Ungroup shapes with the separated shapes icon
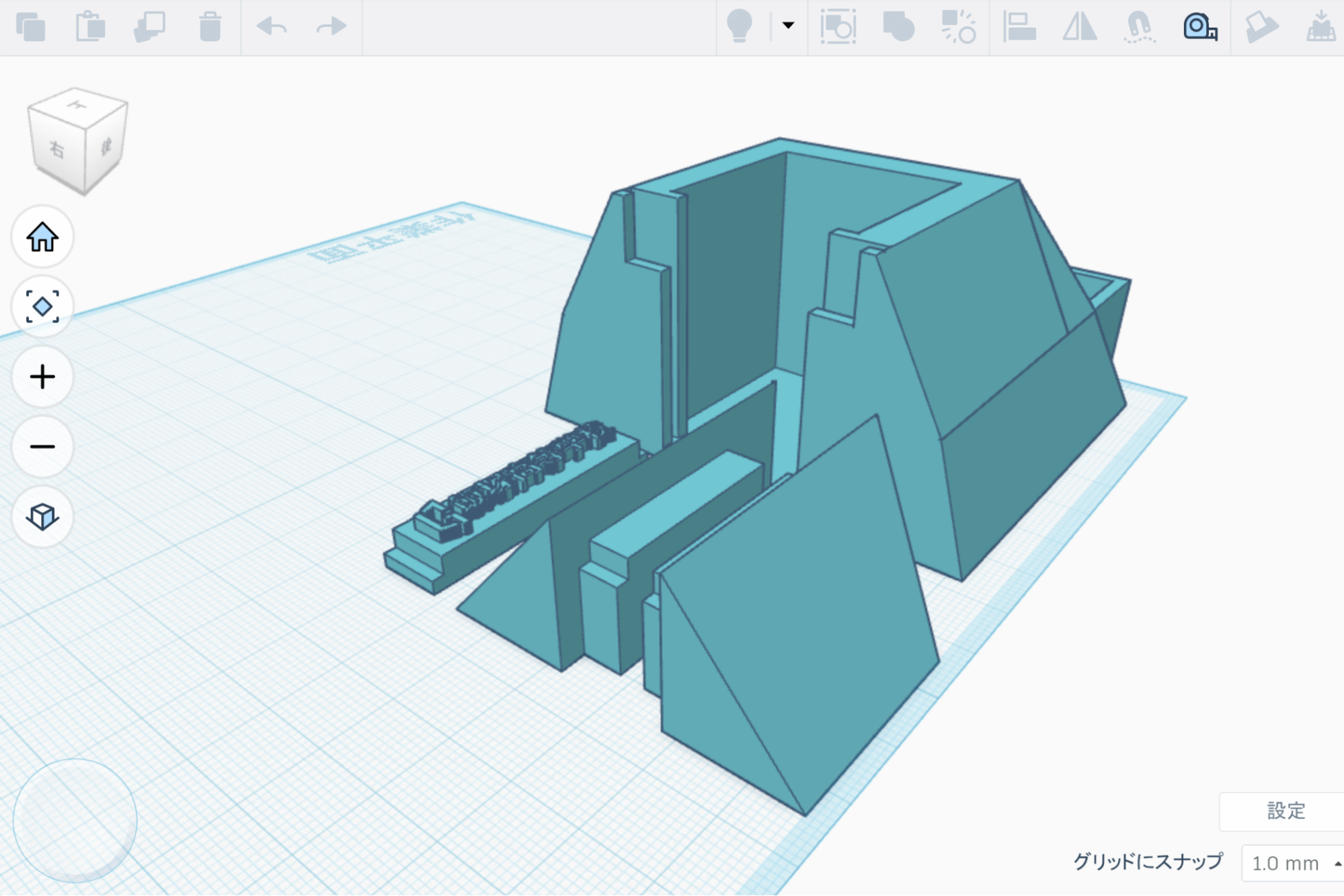Viewport: 1344px width, 896px height. (958, 27)
